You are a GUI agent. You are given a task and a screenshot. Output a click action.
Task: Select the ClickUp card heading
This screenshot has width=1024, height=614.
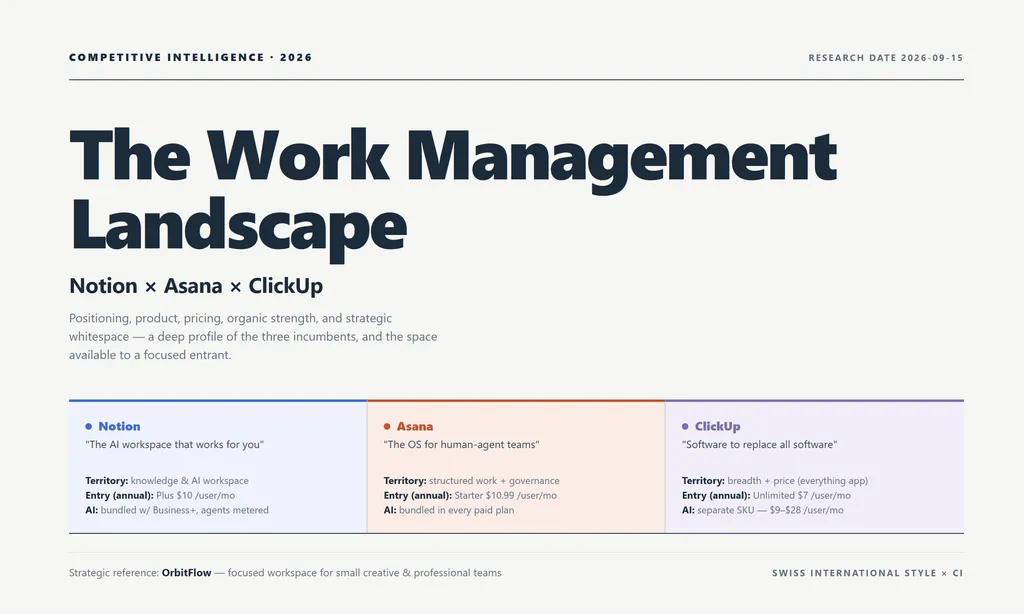coord(717,427)
